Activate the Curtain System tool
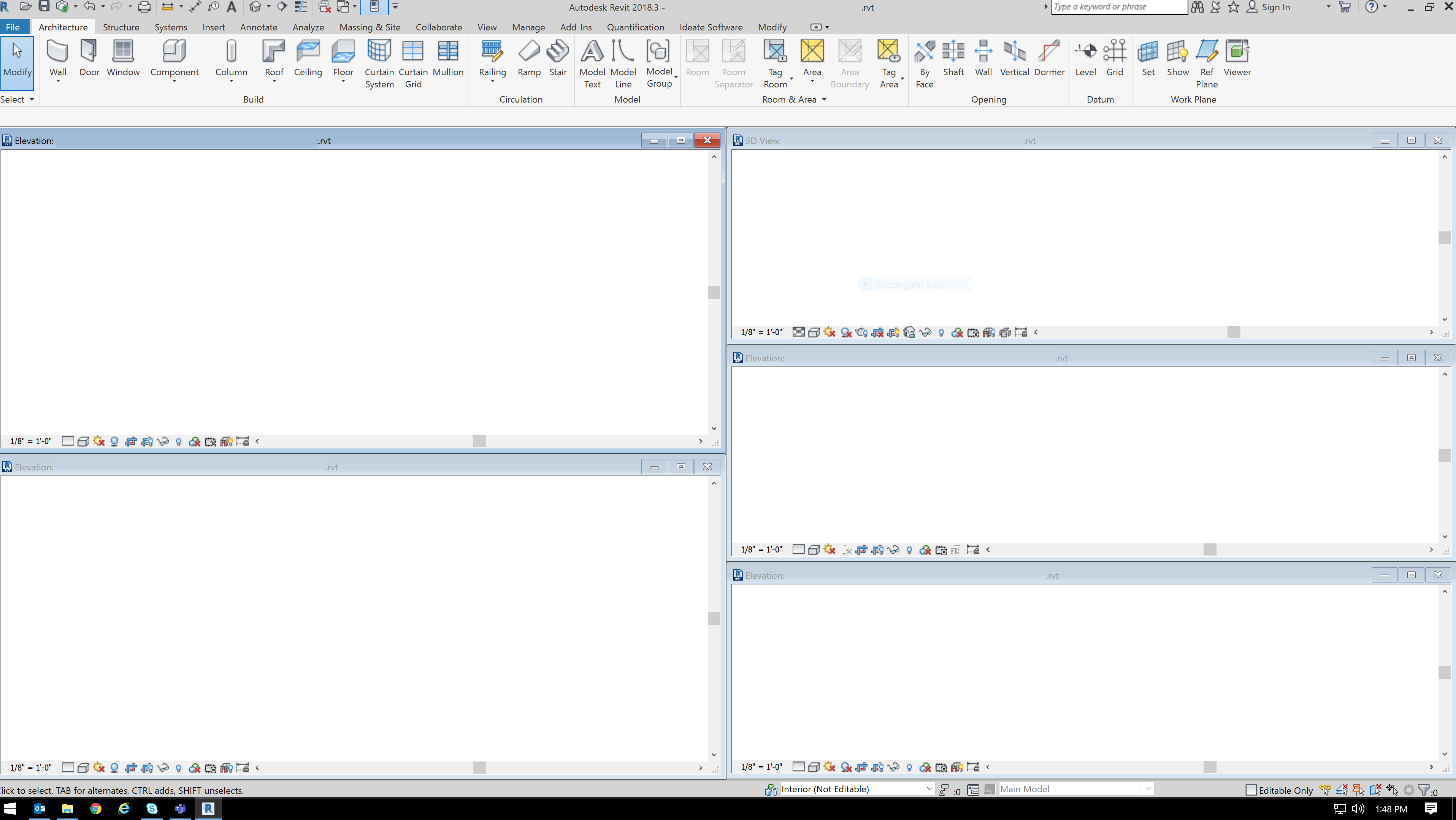The height and width of the screenshot is (820, 1456). coord(379,64)
